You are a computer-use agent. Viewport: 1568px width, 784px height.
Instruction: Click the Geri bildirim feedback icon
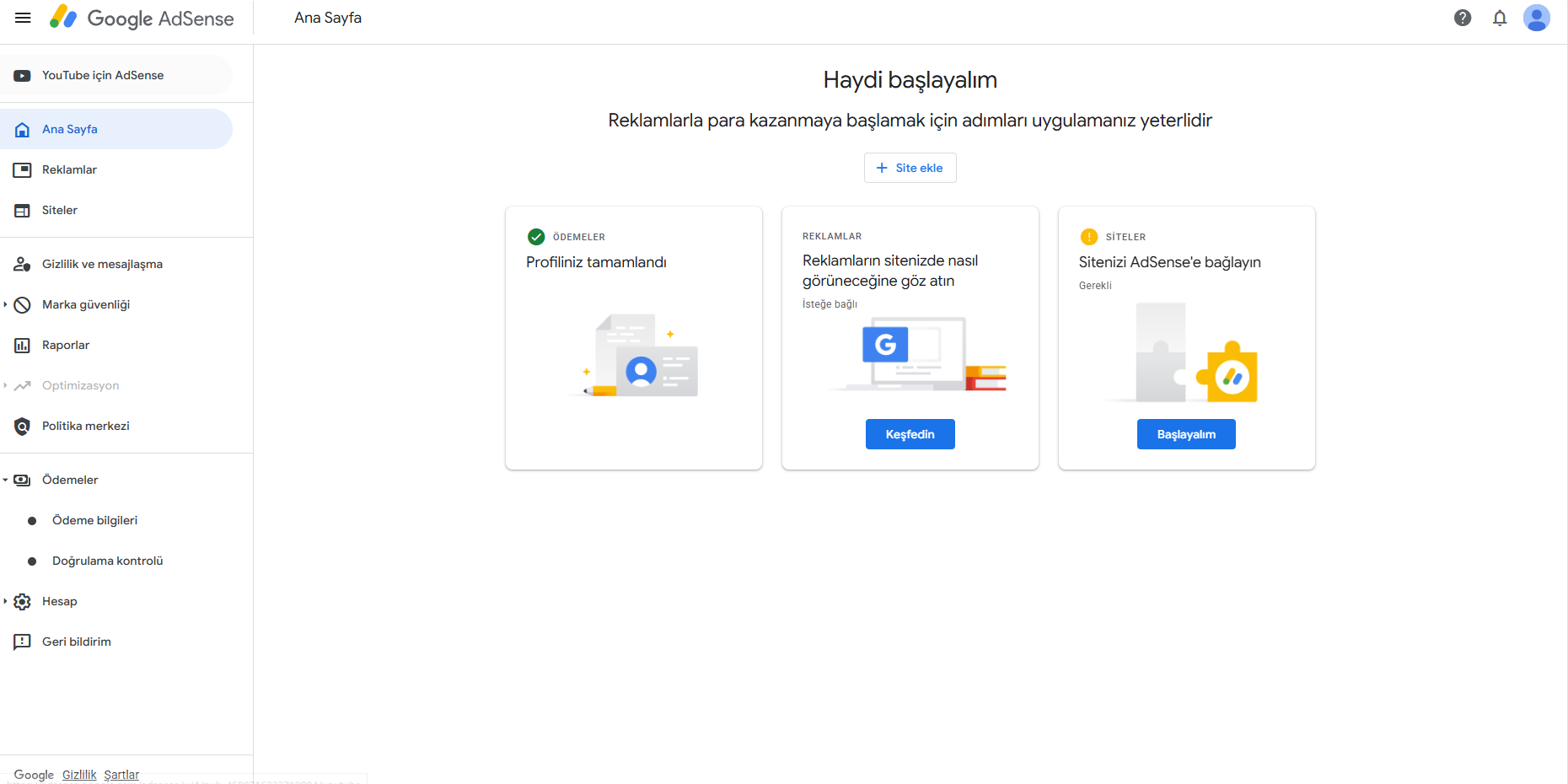coord(23,642)
